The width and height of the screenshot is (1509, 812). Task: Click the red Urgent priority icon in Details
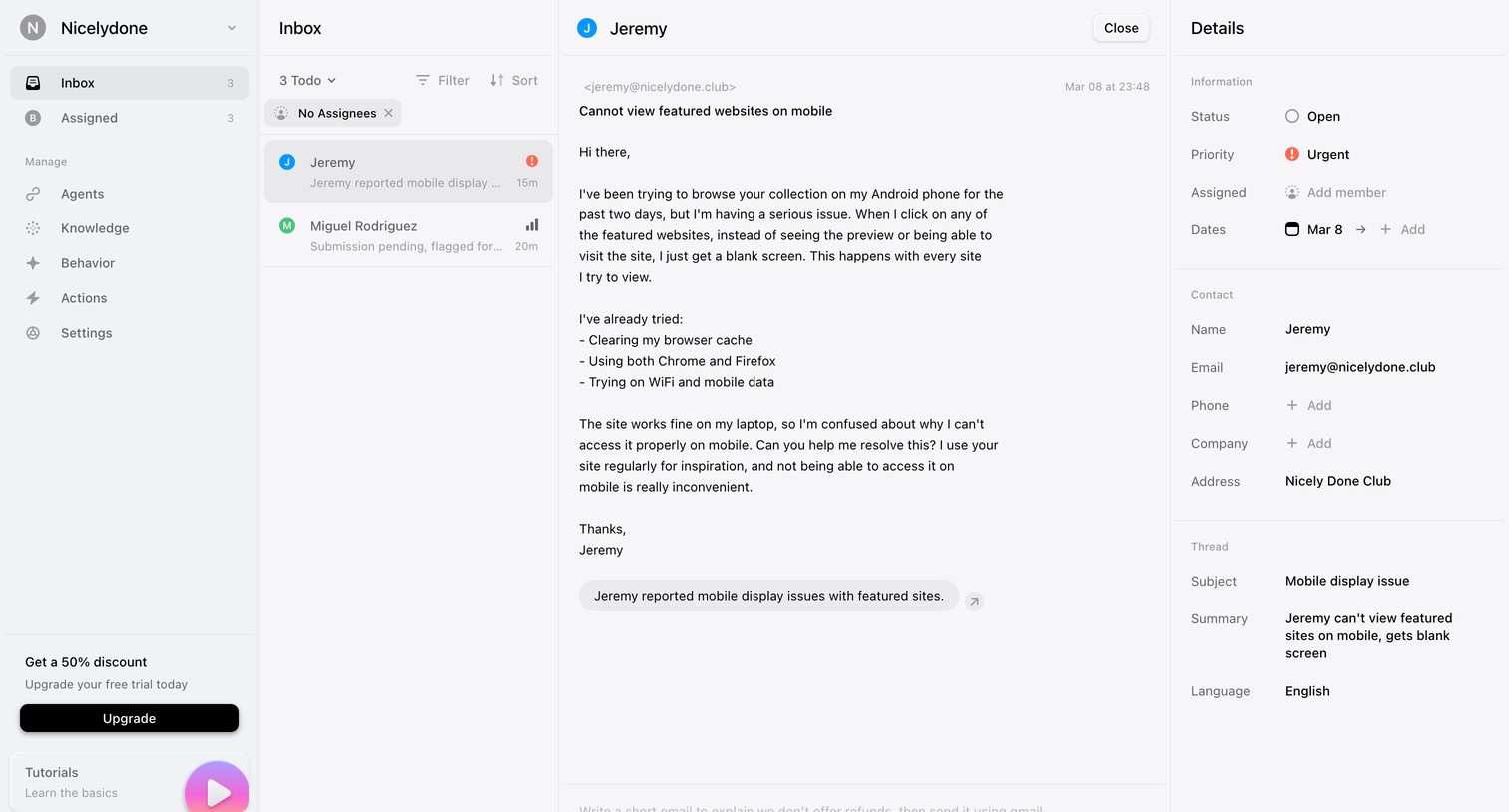pos(1292,154)
